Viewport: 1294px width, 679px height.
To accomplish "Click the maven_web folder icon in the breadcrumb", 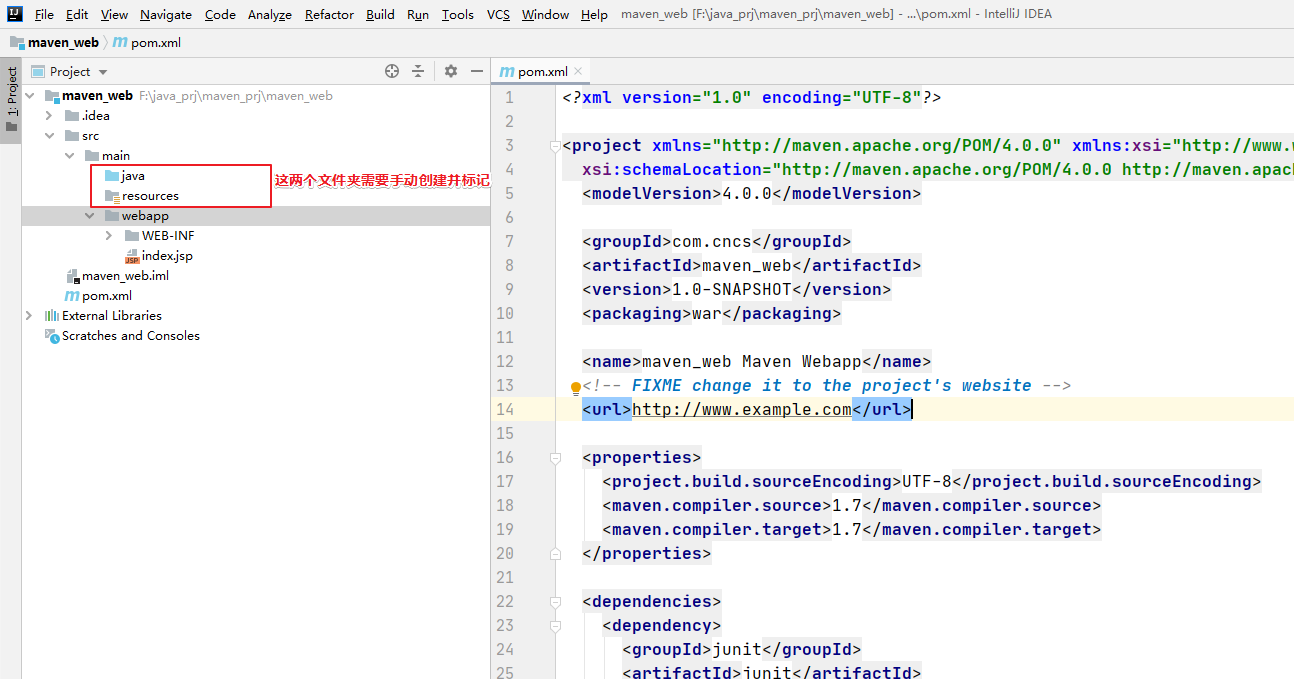I will click(x=17, y=43).
